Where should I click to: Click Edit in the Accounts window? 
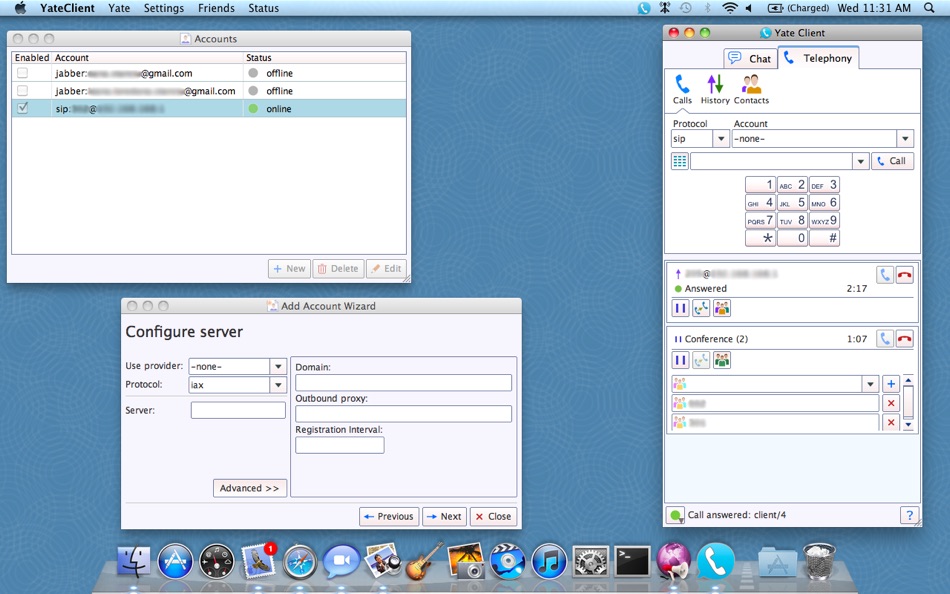pyautogui.click(x=386, y=269)
